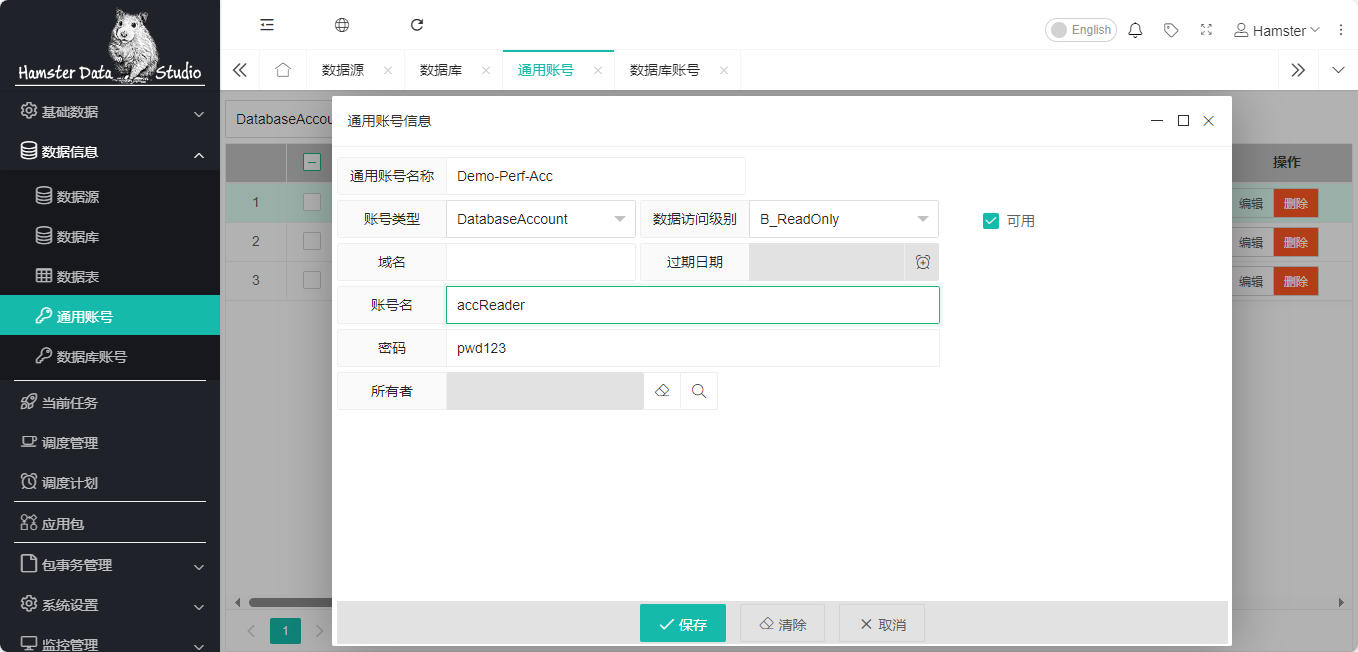Screen dimensions: 1358x652
Task: Expand the 包事务管理 menu
Action: 110,565
